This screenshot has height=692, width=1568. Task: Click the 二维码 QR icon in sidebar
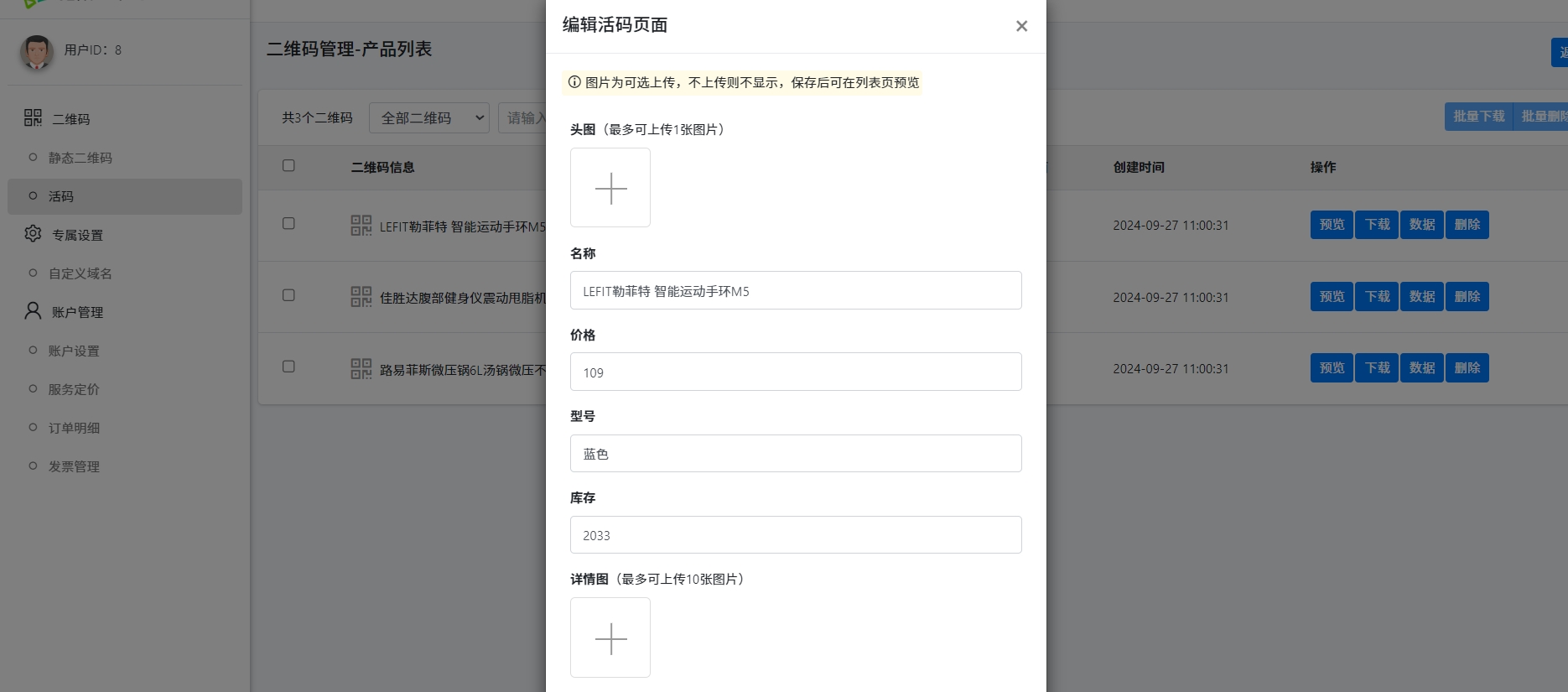(33, 118)
